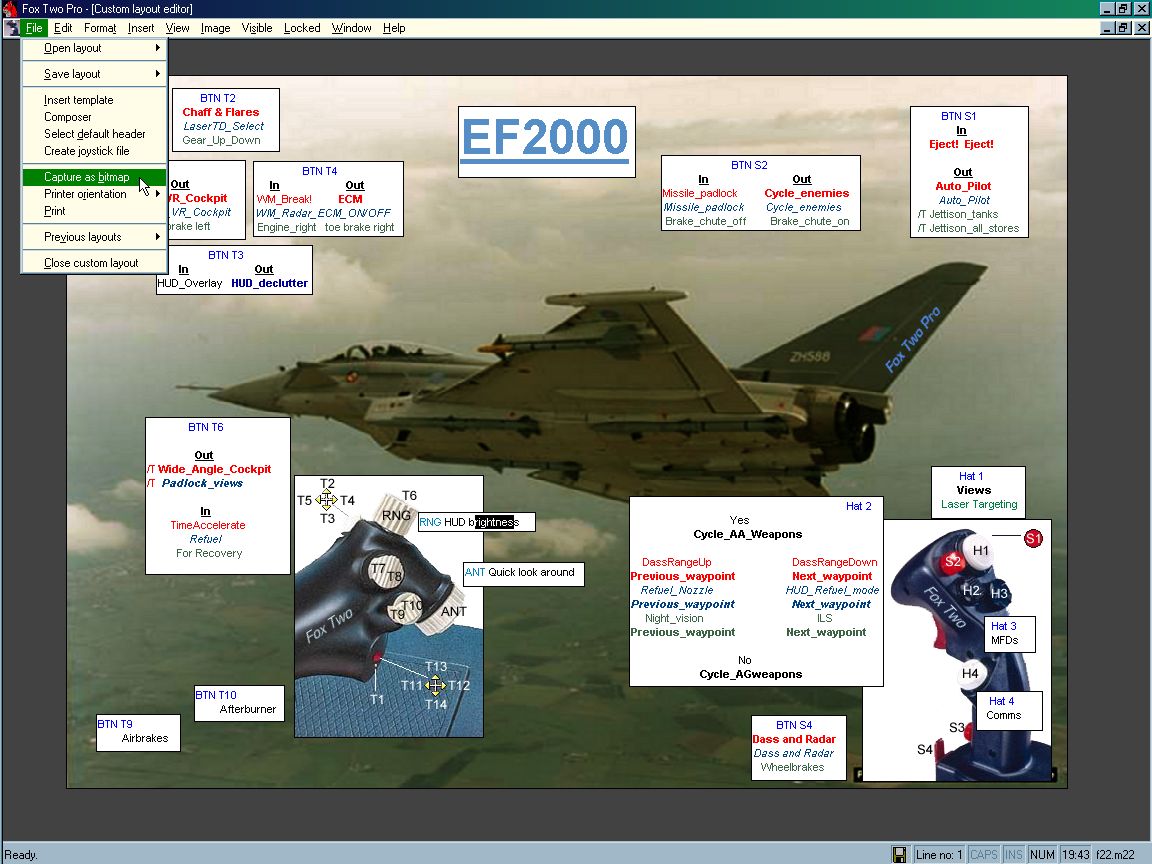Select Close custom layout menu entry
This screenshot has width=1152, height=864.
click(x=91, y=263)
